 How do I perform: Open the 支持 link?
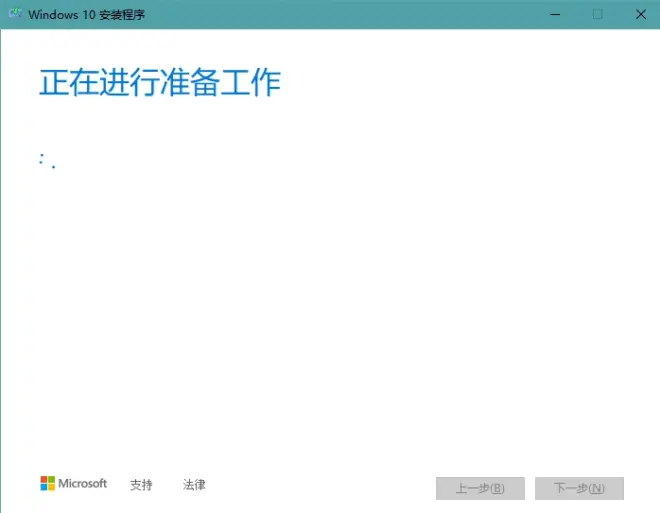141,485
